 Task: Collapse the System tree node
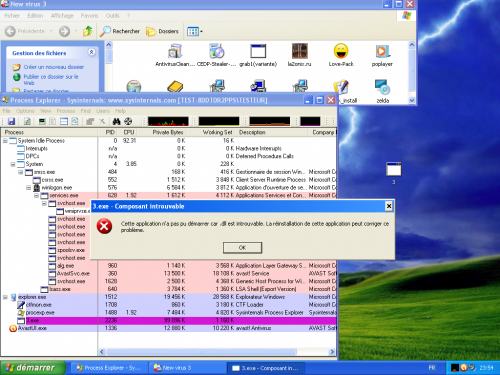tap(13, 164)
